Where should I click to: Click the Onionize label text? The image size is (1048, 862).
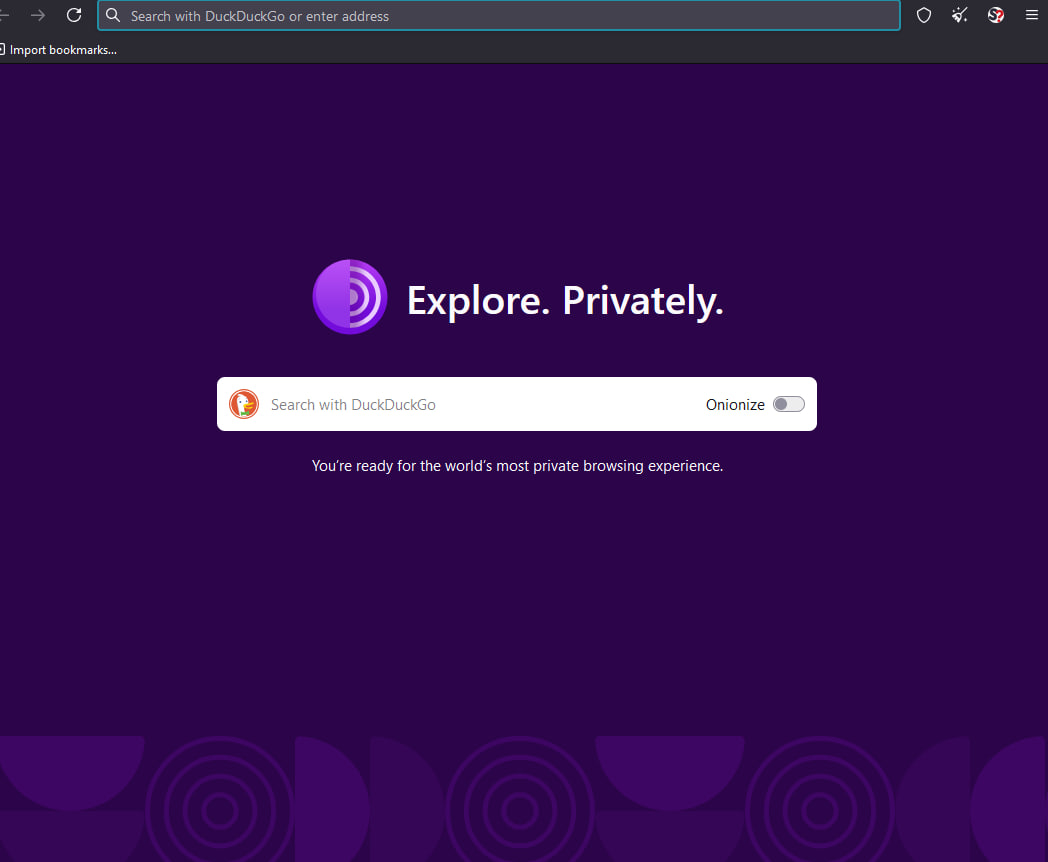coord(735,405)
